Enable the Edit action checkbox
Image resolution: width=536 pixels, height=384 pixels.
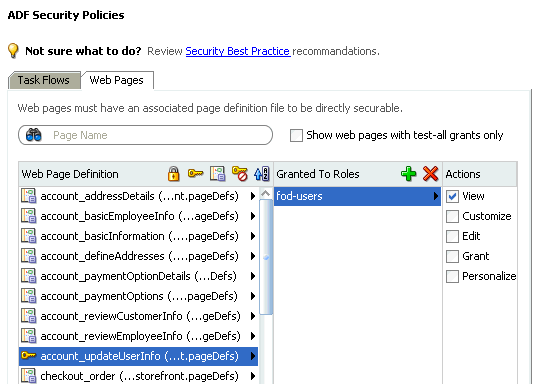pyautogui.click(x=452, y=236)
